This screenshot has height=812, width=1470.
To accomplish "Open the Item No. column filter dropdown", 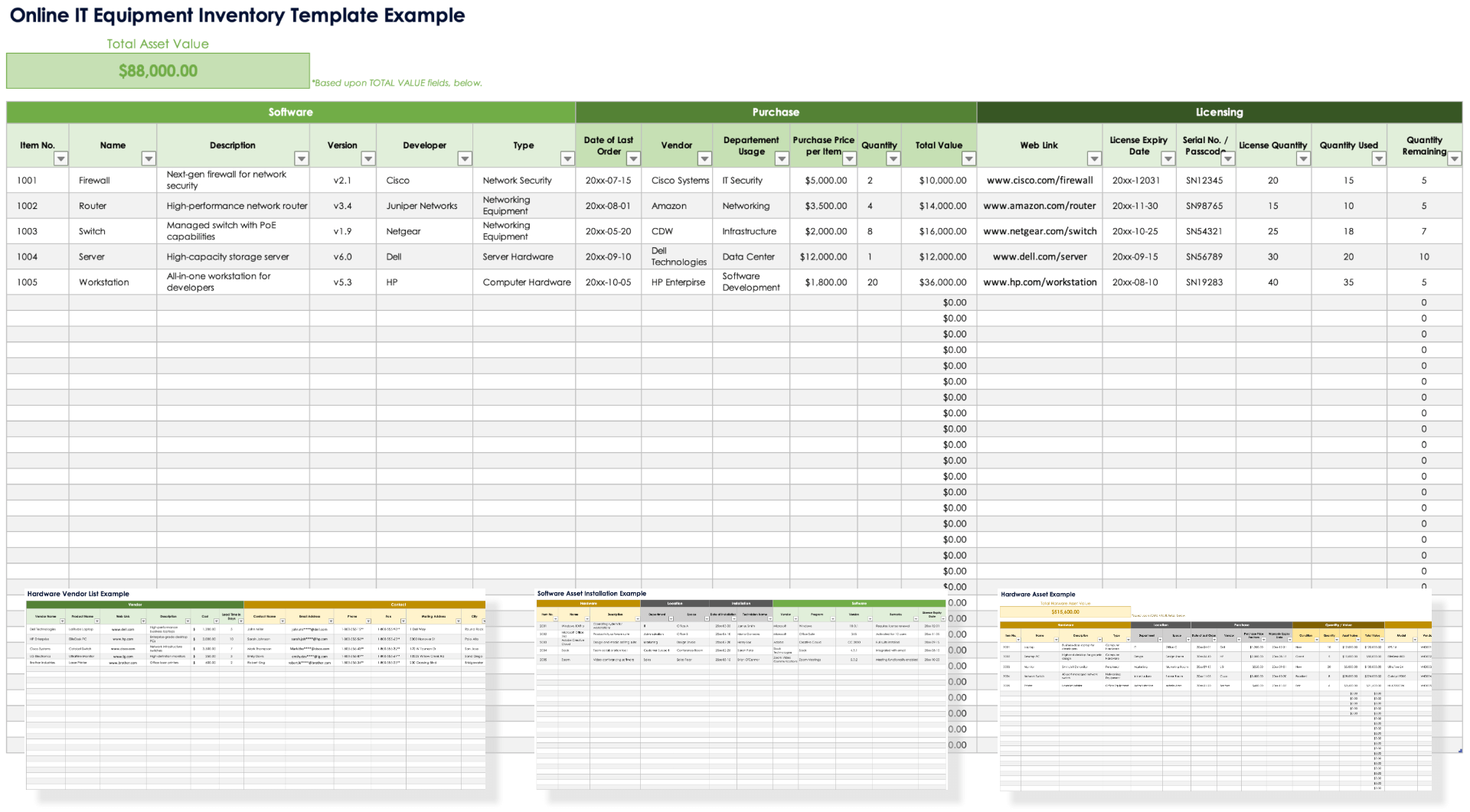I will tap(60, 158).
